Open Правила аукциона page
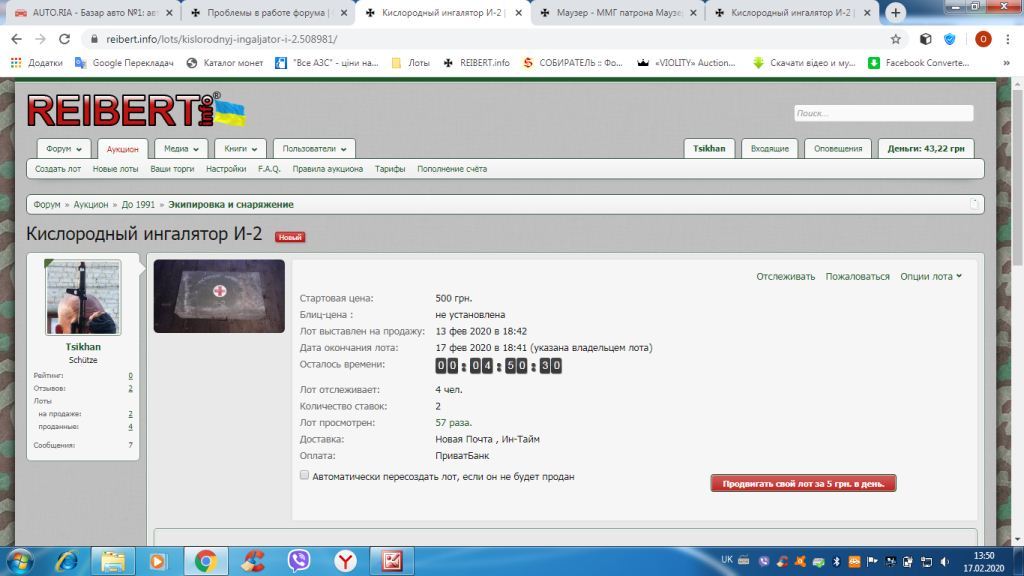The width and height of the screenshot is (1024, 576). (328, 169)
